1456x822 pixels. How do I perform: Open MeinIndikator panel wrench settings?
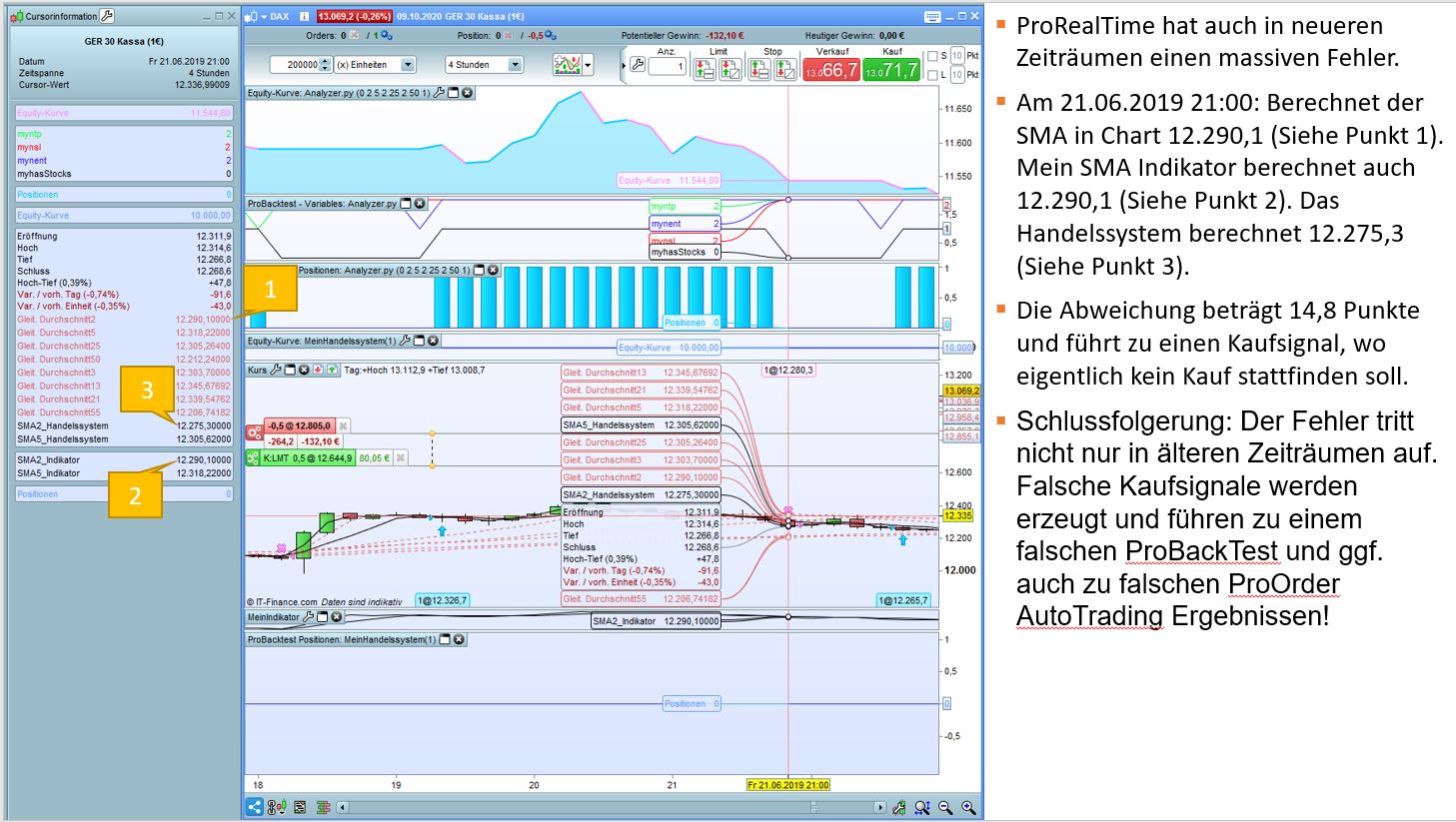tap(308, 617)
